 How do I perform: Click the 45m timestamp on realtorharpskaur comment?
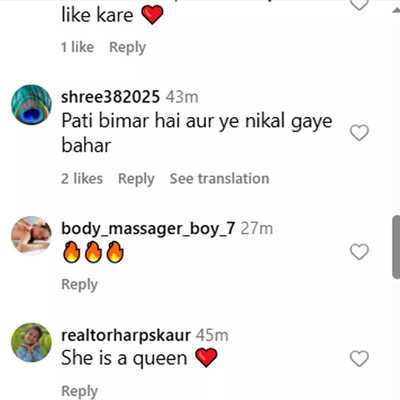click(212, 335)
